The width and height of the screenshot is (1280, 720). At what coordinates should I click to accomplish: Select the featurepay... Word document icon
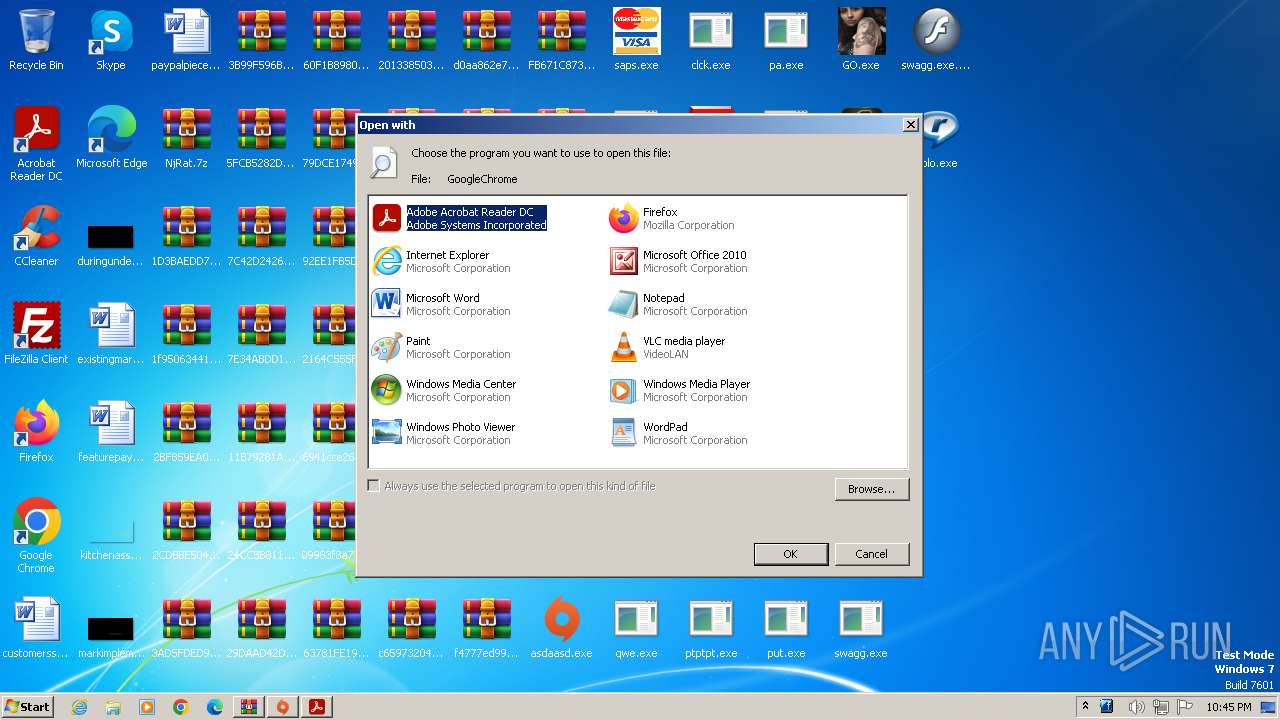click(111, 432)
